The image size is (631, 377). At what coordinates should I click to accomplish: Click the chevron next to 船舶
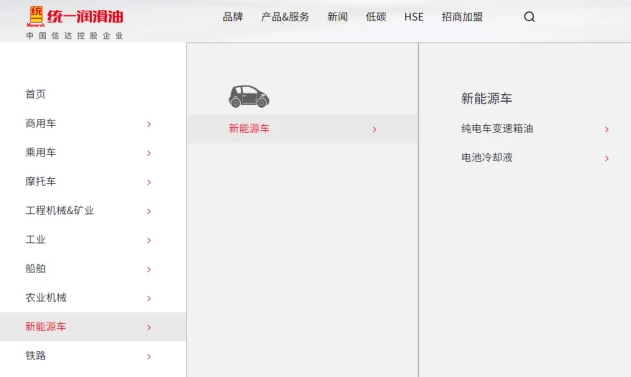149,269
